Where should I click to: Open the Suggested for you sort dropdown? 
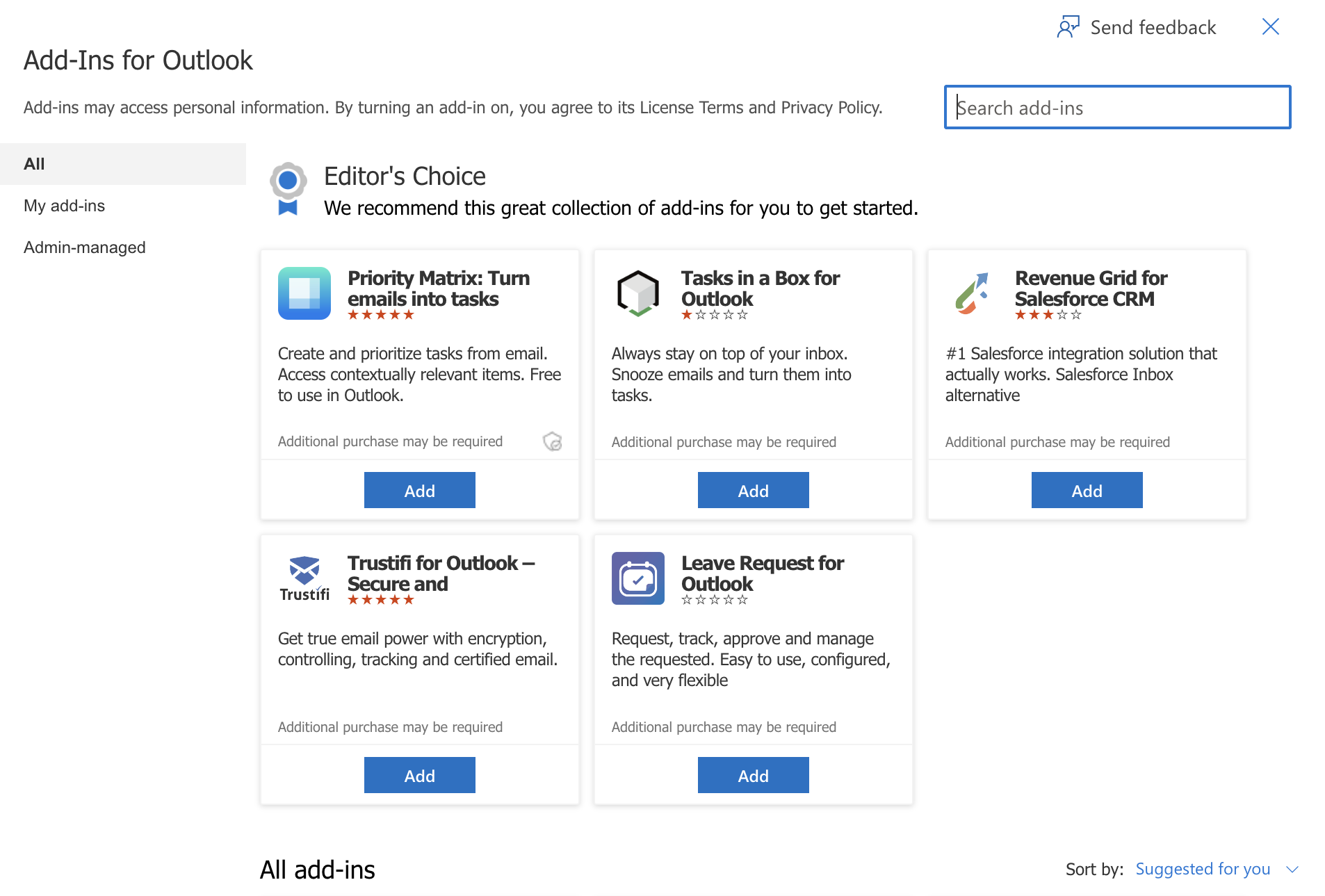1203,869
